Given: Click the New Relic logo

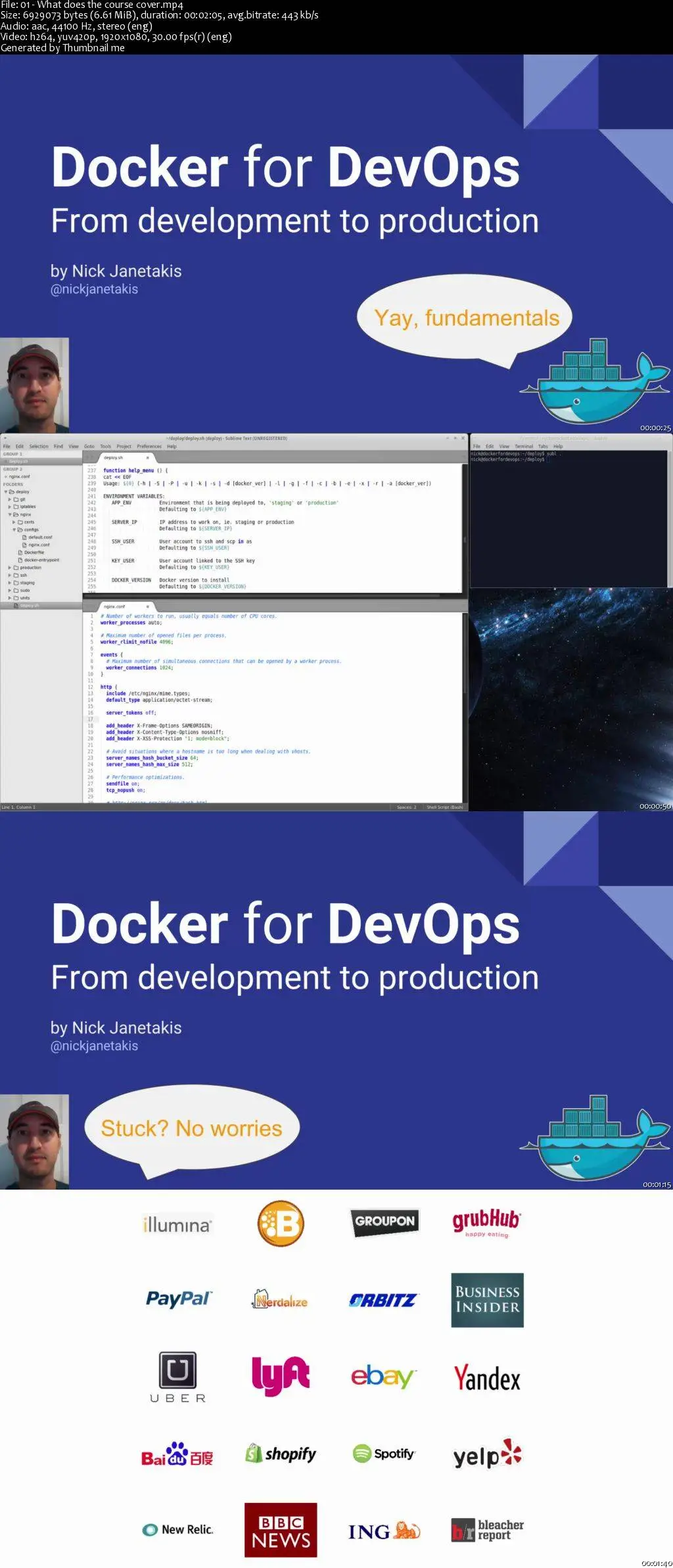Looking at the screenshot, I should point(178,1530).
